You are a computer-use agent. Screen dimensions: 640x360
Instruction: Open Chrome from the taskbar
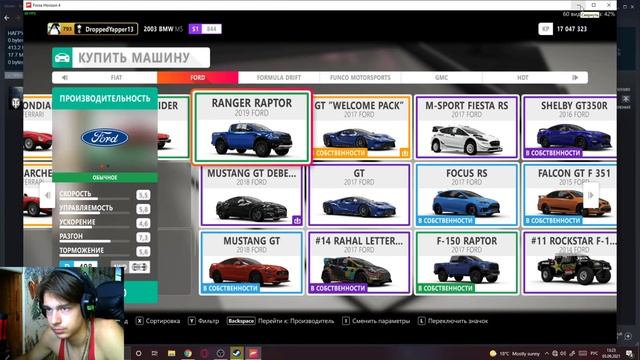point(188,353)
